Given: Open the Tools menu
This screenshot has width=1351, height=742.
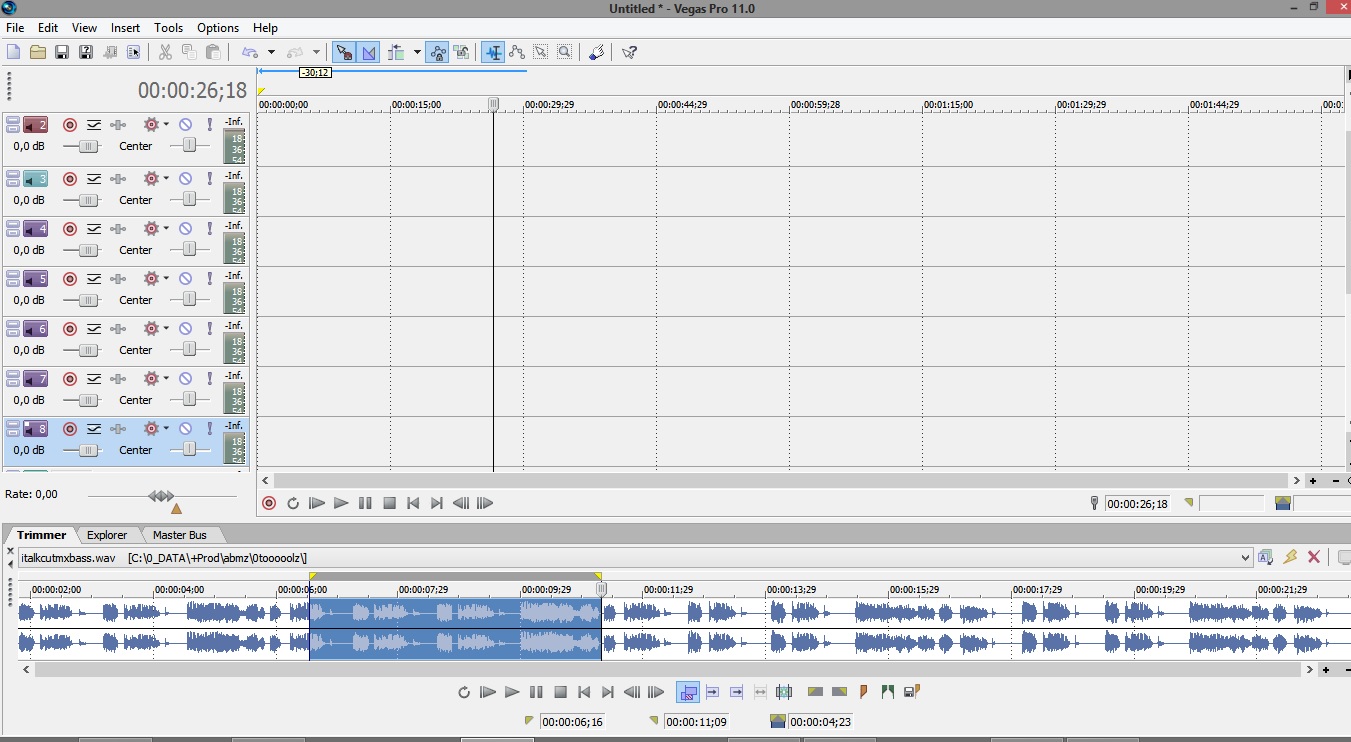Looking at the screenshot, I should click(169, 28).
